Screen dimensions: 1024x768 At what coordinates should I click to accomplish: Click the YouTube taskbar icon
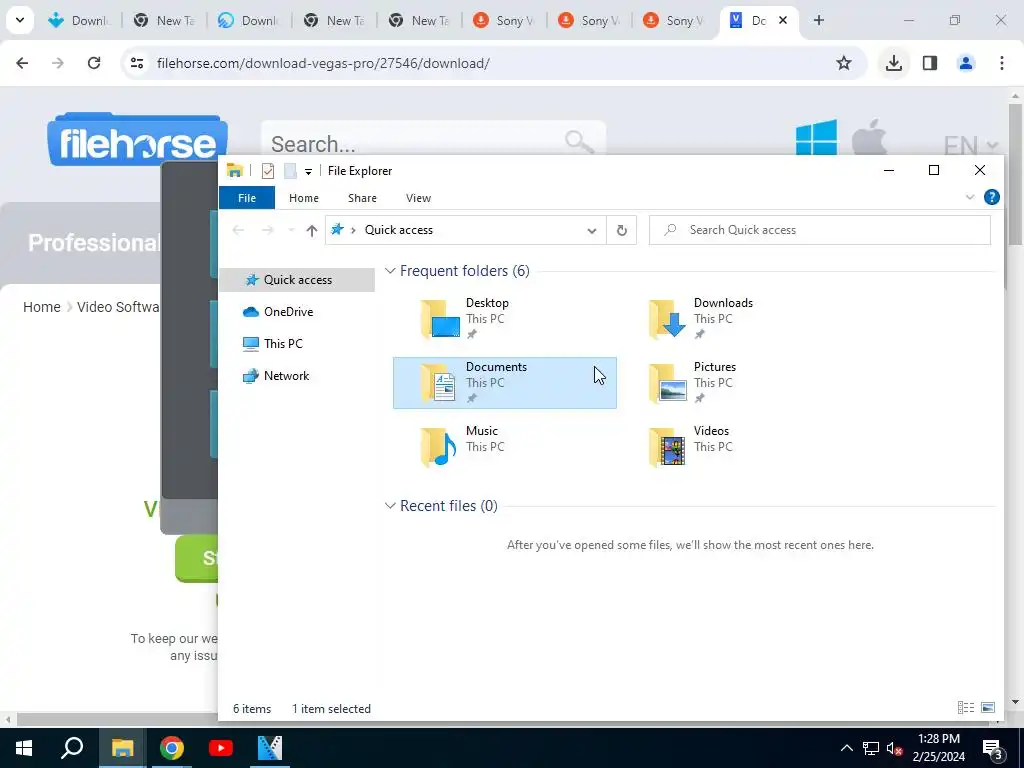click(221, 748)
